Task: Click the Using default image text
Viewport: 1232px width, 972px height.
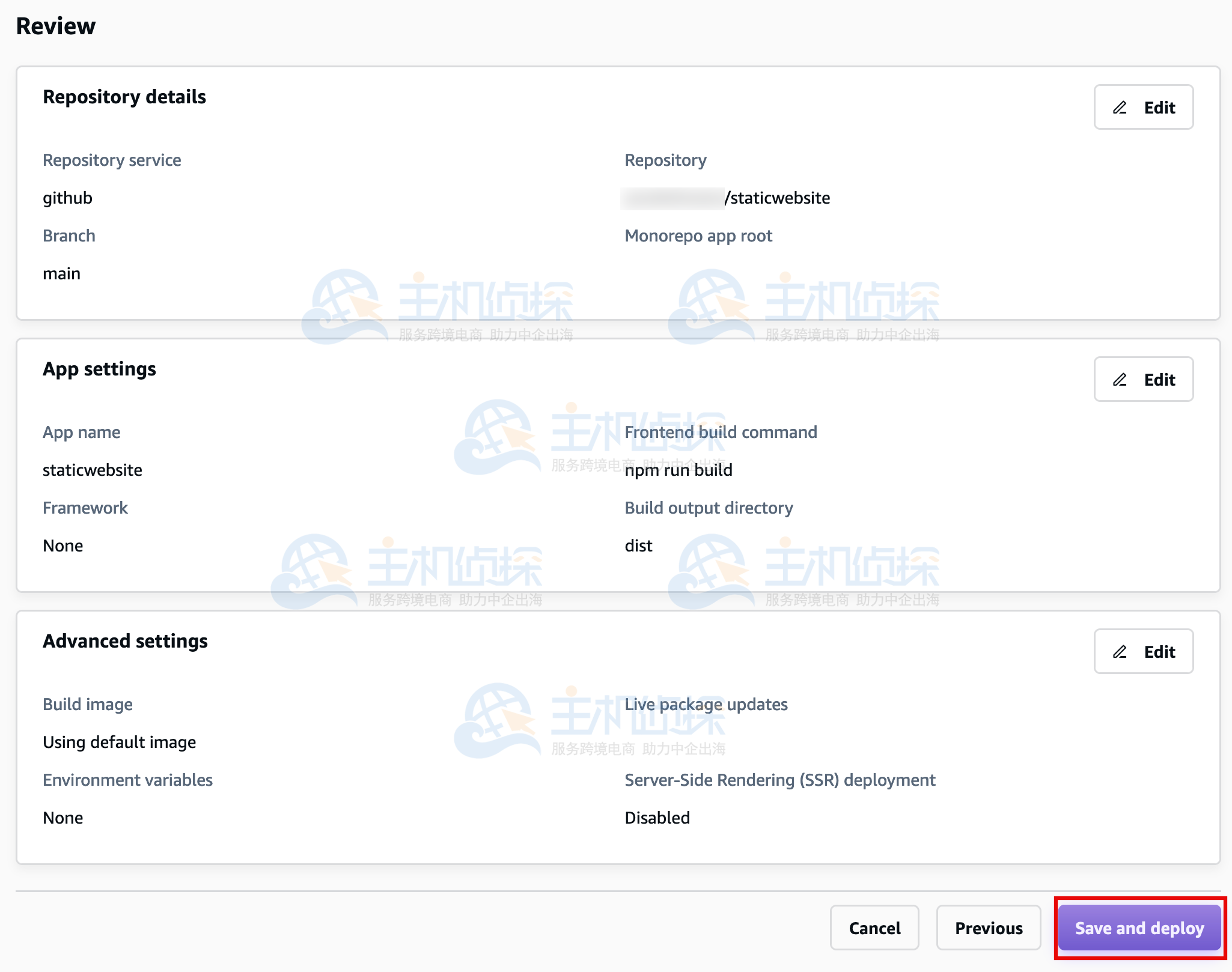Action: (x=119, y=742)
